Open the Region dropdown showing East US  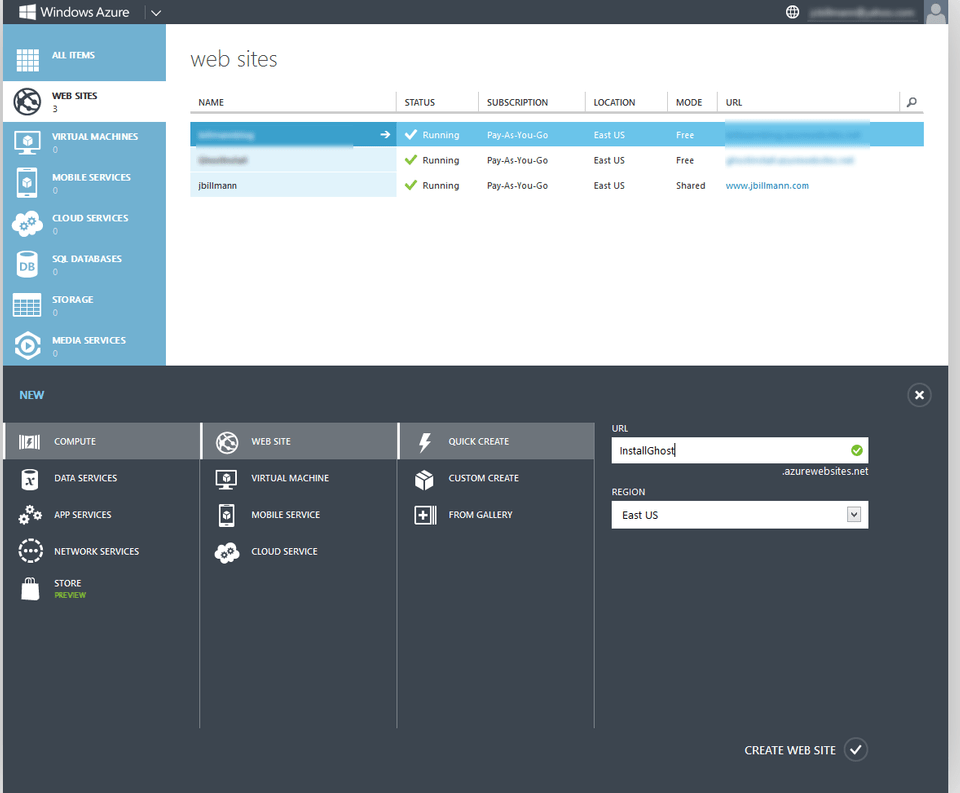point(740,514)
